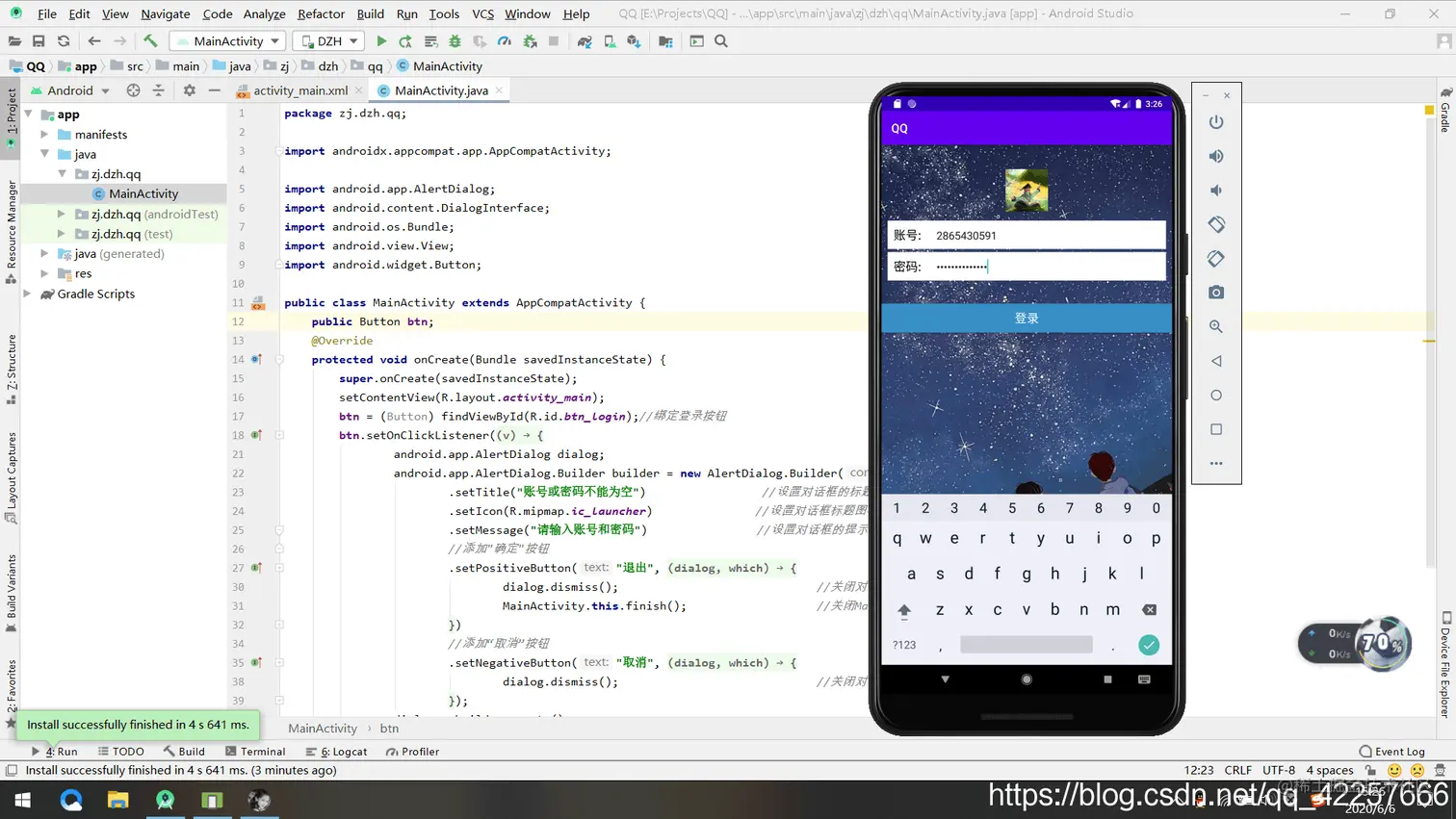Screen dimensions: 1456x819
Task: Click the Project Structure icon in toolbar
Action: [665, 41]
